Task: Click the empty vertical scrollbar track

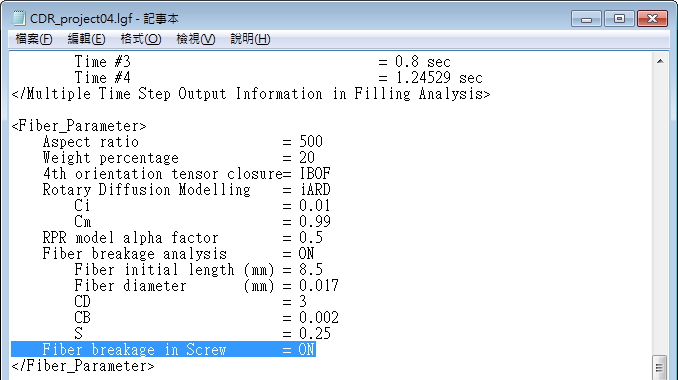Action: tap(660, 212)
